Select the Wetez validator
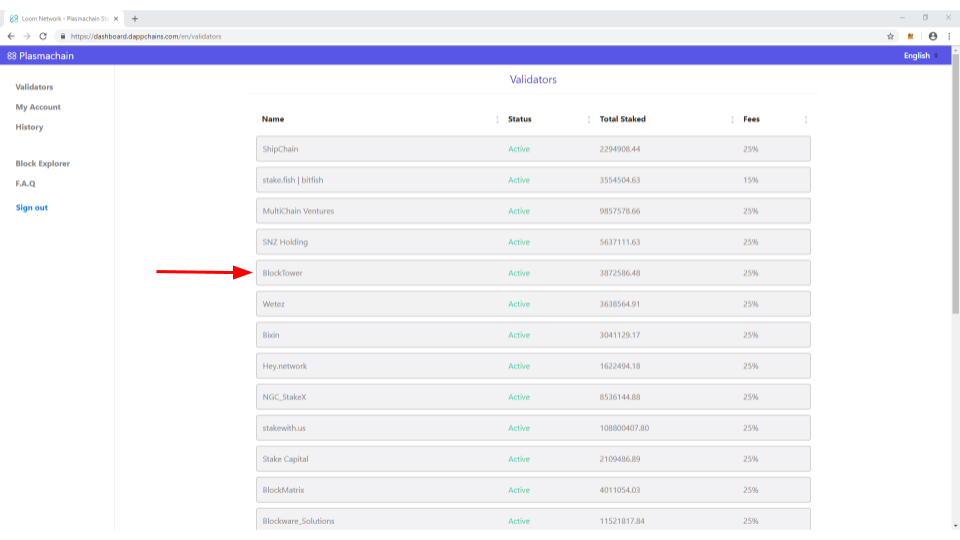960x540 pixels. [x=533, y=304]
